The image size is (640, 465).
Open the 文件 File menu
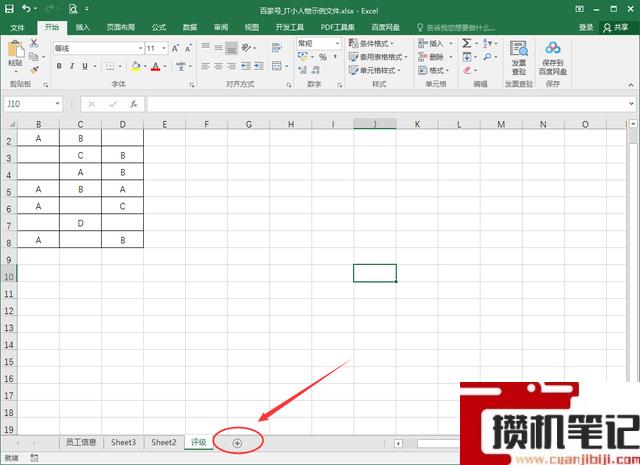(17, 27)
